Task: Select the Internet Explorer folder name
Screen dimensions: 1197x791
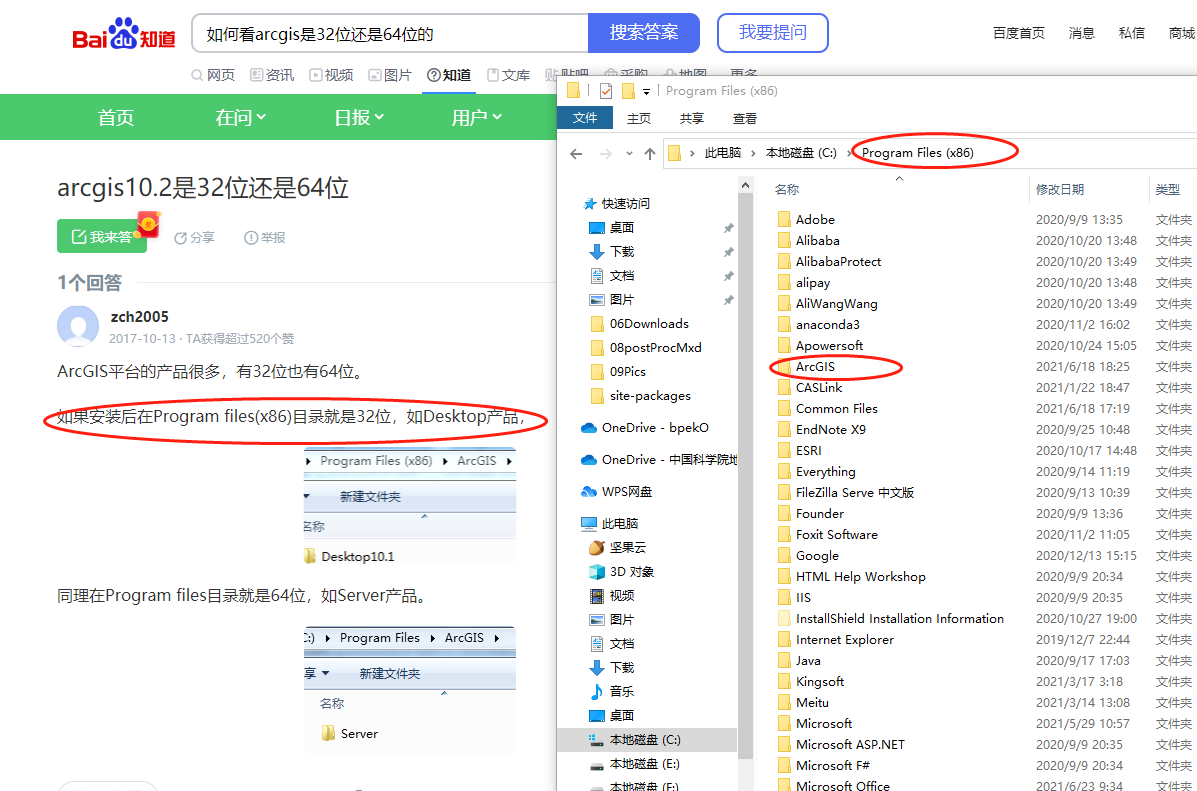Action: 844,639
